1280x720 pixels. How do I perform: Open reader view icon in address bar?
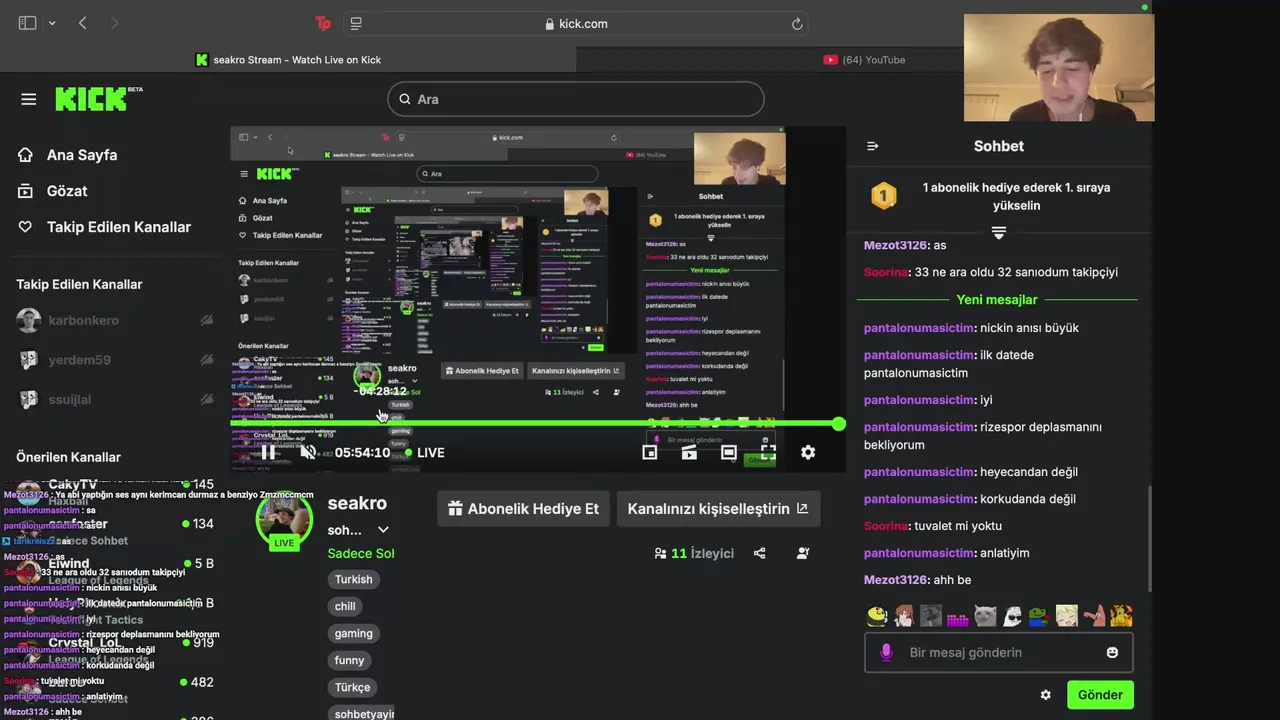[356, 23]
